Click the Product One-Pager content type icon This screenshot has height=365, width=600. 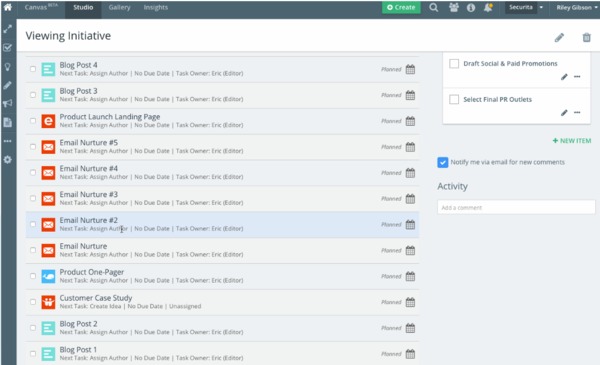click(48, 276)
